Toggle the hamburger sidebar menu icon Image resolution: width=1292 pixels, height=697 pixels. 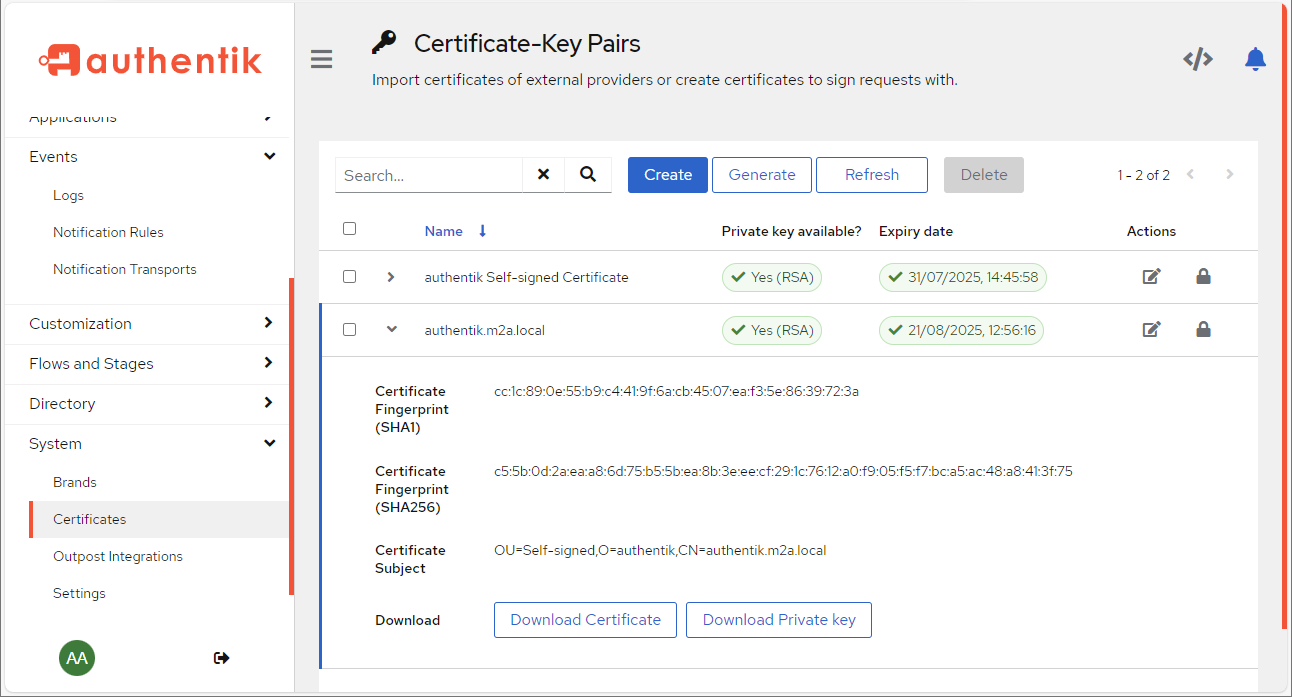pos(321,59)
